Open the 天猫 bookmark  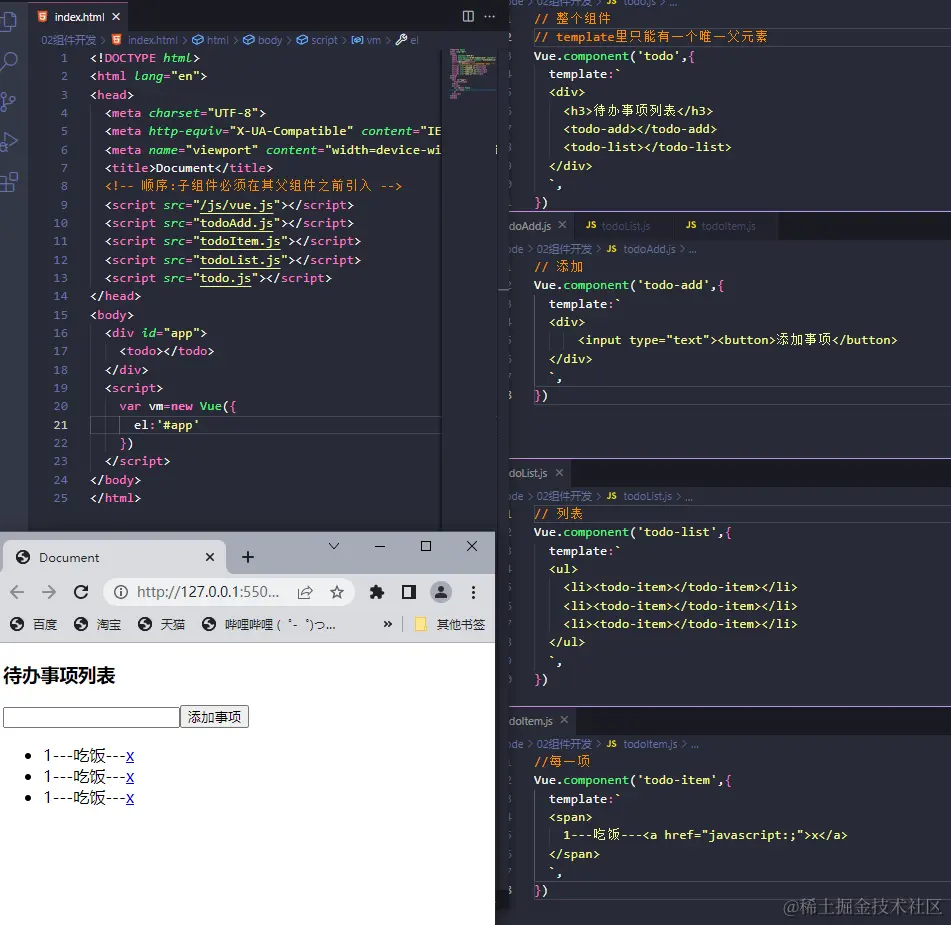[161, 624]
